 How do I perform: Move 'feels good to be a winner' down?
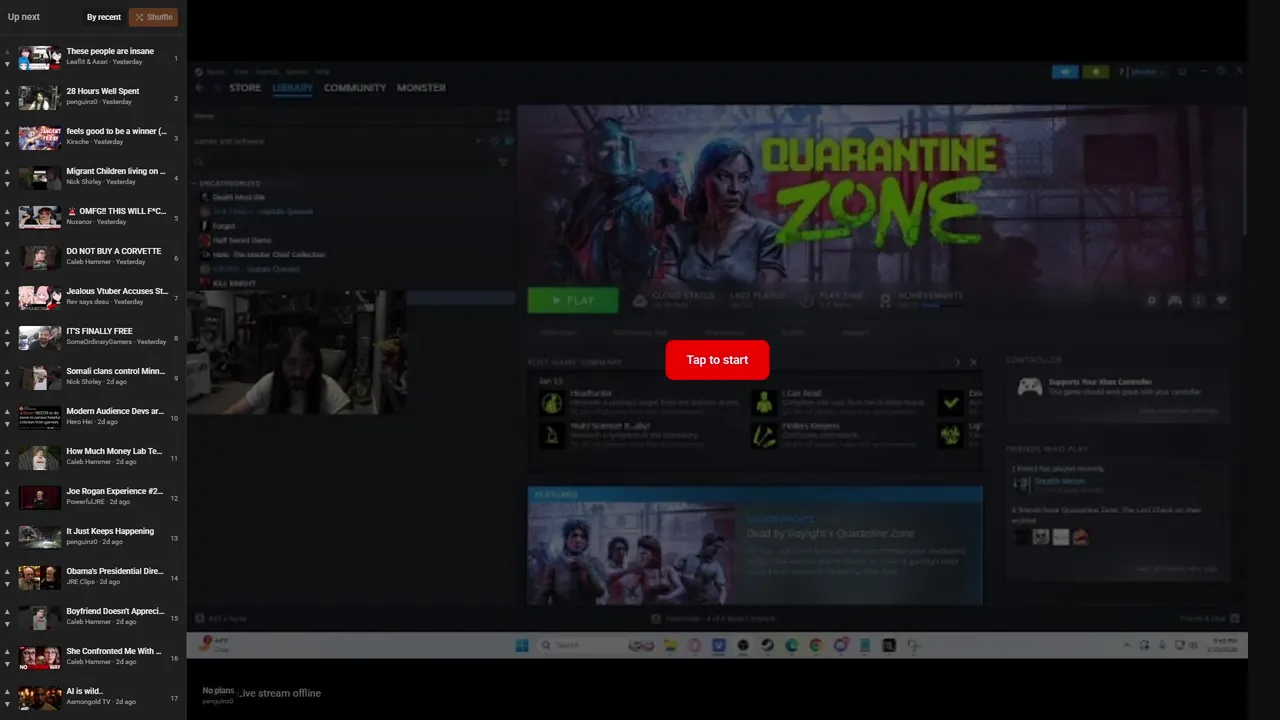tap(7, 143)
